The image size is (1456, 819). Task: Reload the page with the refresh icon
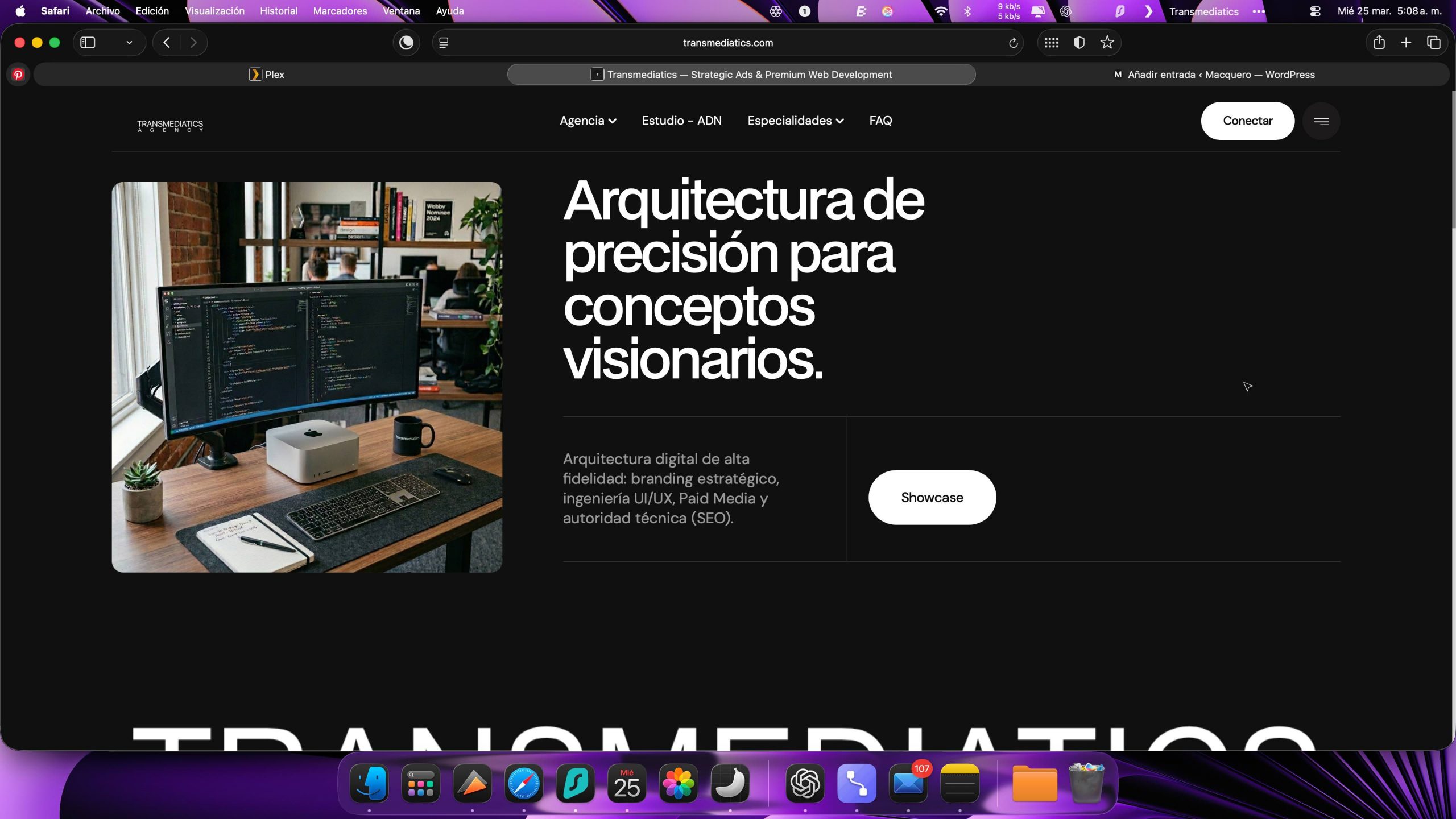coord(1013,43)
